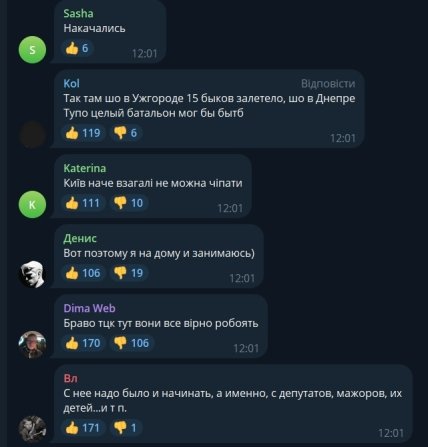Open Денис's statue profile picture
The height and width of the screenshot is (447, 428).
[x=32, y=274]
